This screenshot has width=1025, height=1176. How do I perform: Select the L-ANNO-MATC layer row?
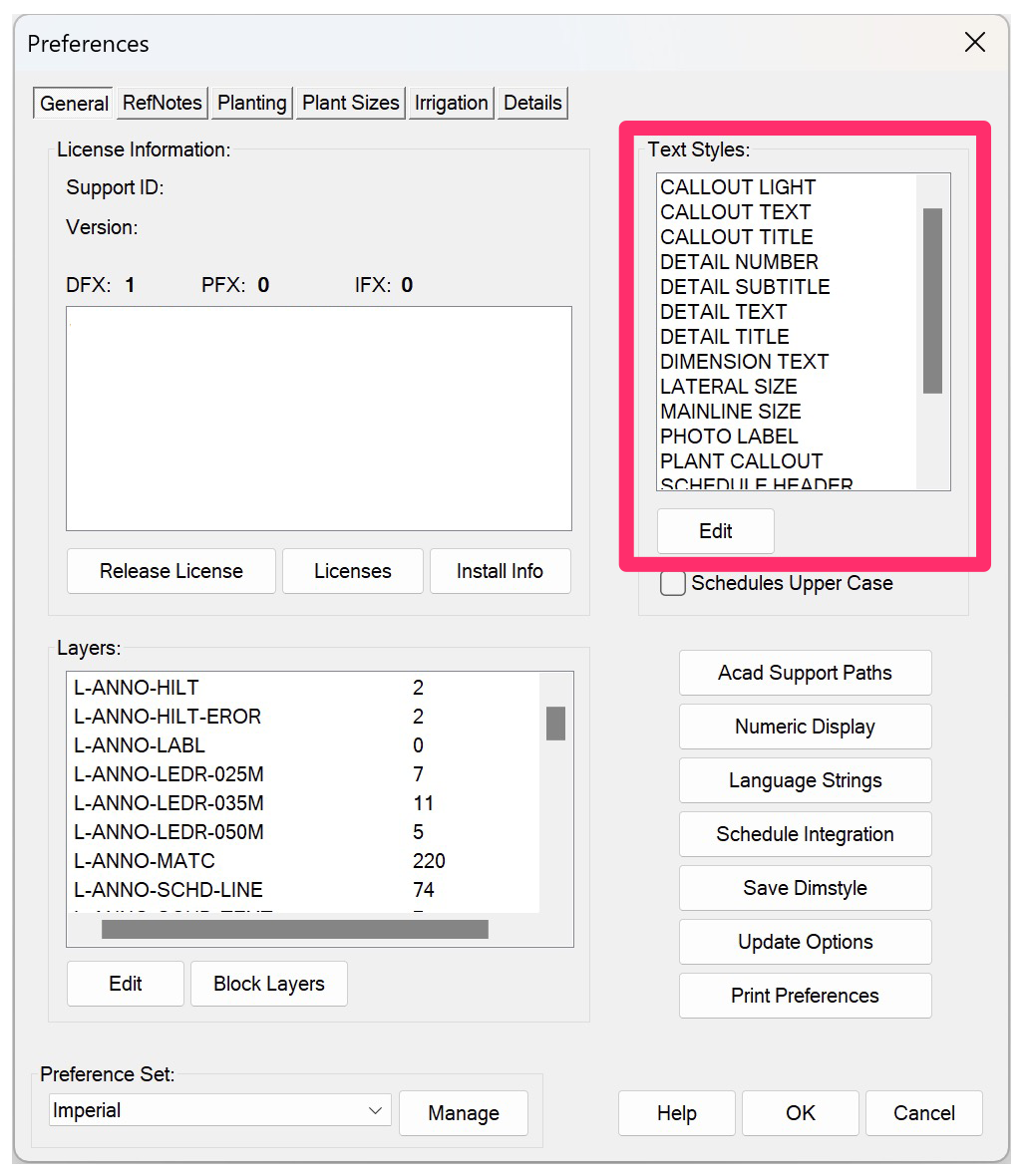[145, 861]
